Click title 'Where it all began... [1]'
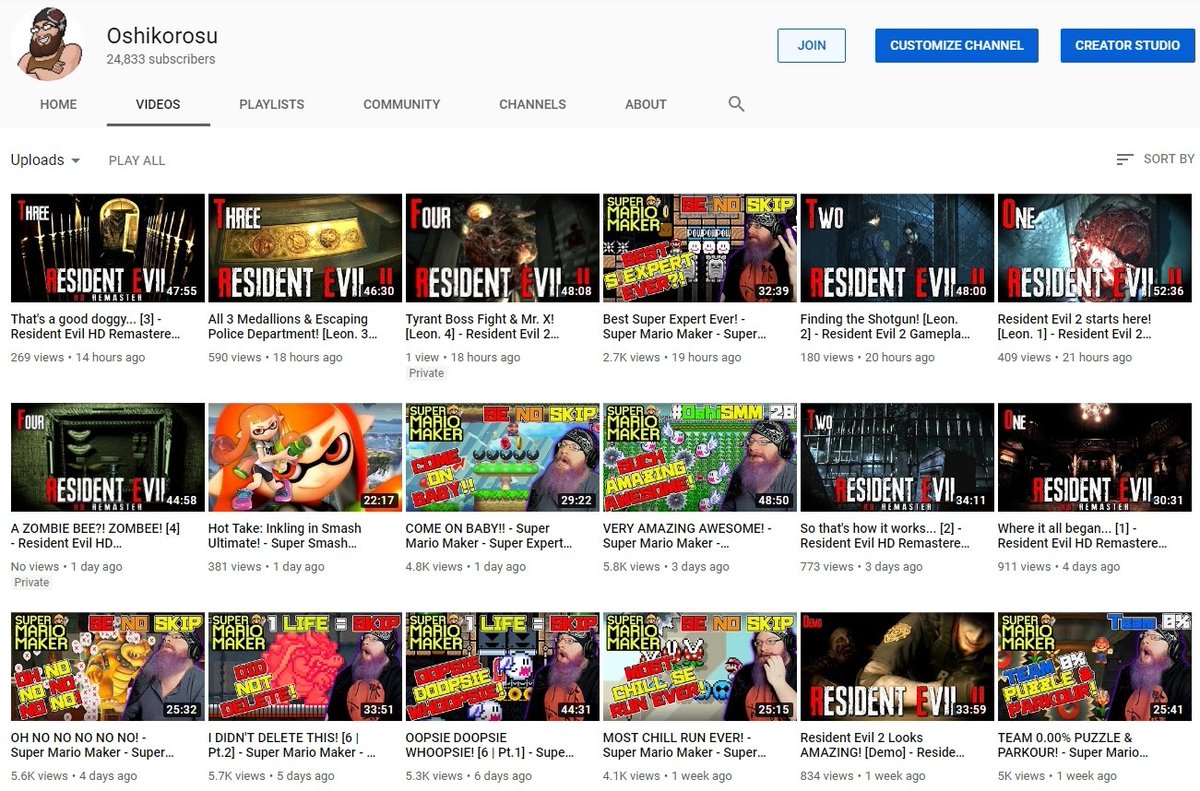This screenshot has height=791, width=1200. (x=1082, y=536)
